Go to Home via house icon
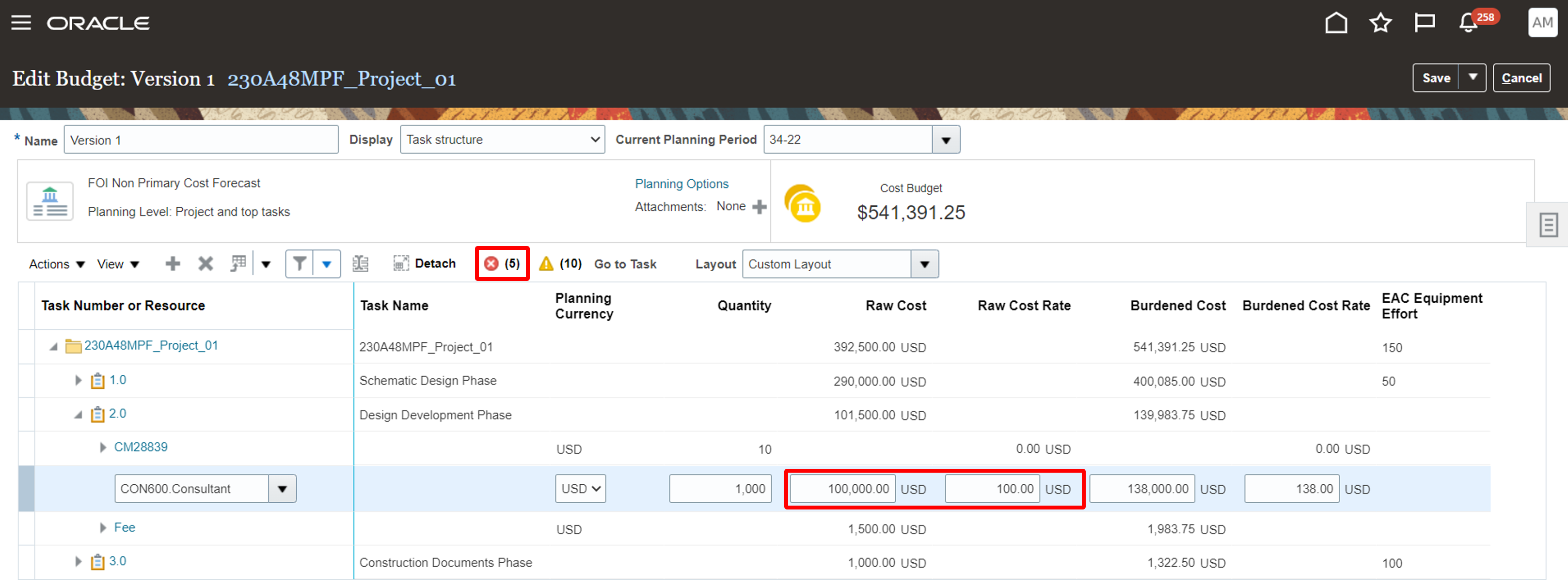 [1336, 23]
